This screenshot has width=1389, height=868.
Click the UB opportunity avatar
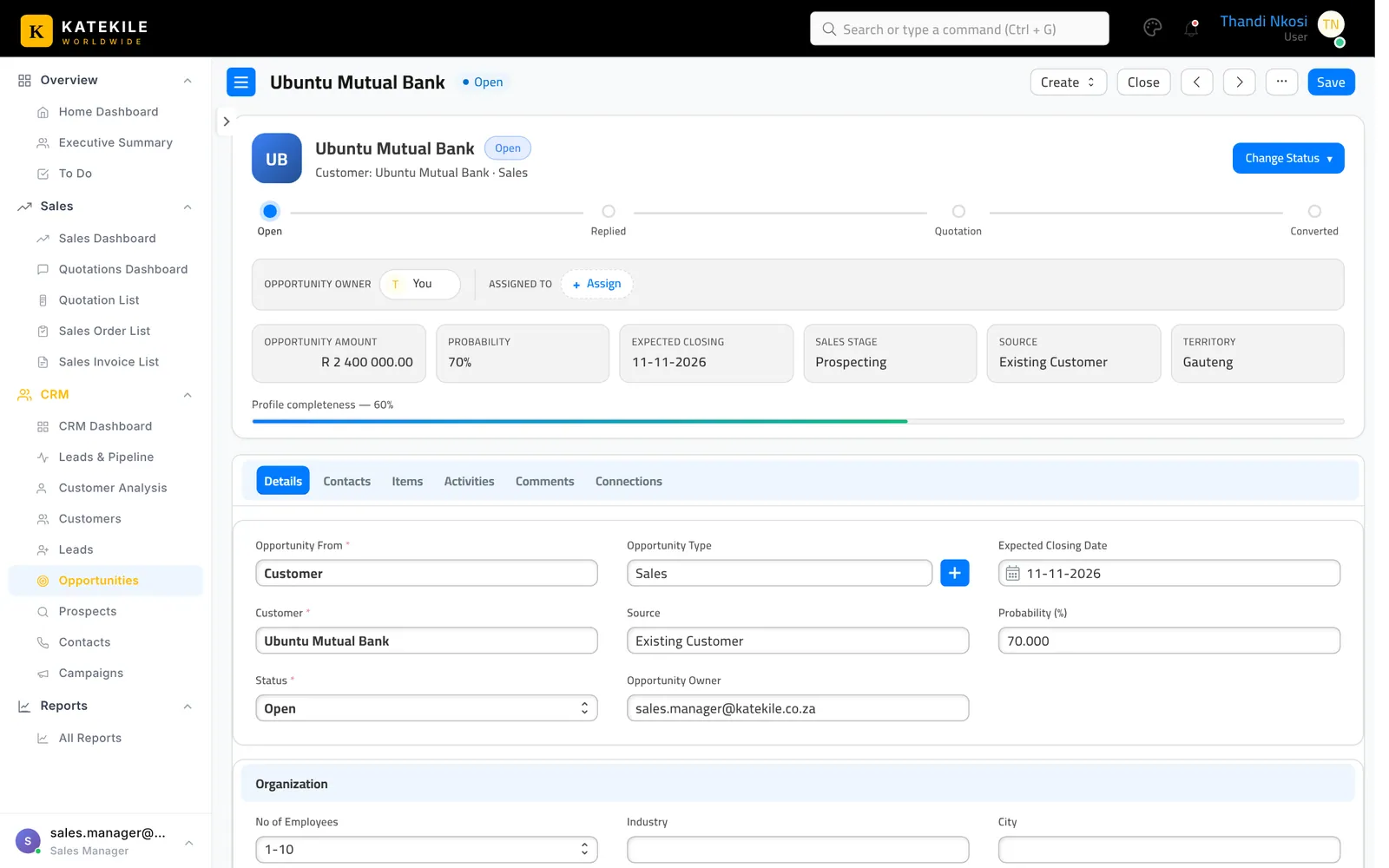pyautogui.click(x=277, y=158)
